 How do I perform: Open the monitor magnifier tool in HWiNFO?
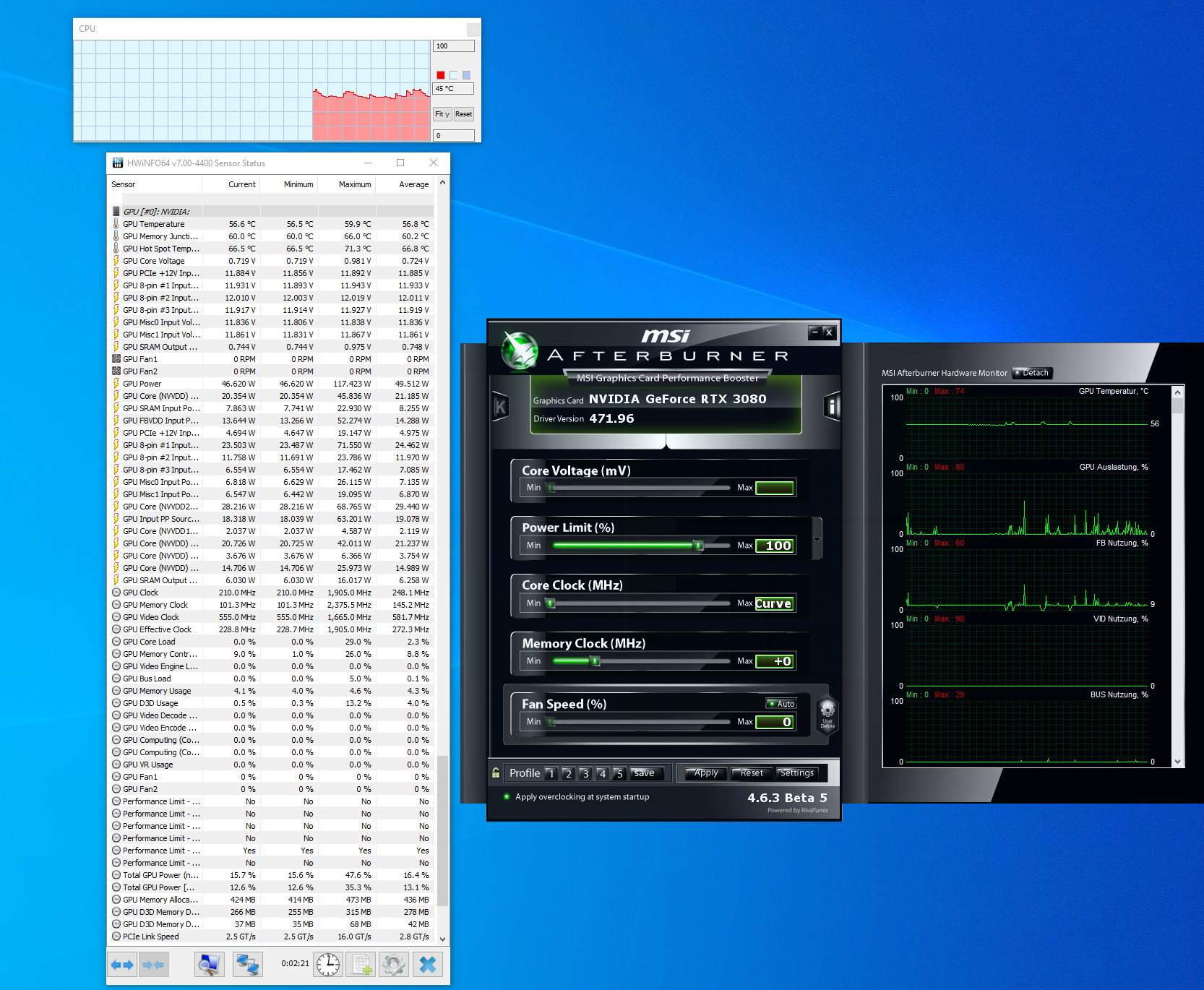point(209,964)
